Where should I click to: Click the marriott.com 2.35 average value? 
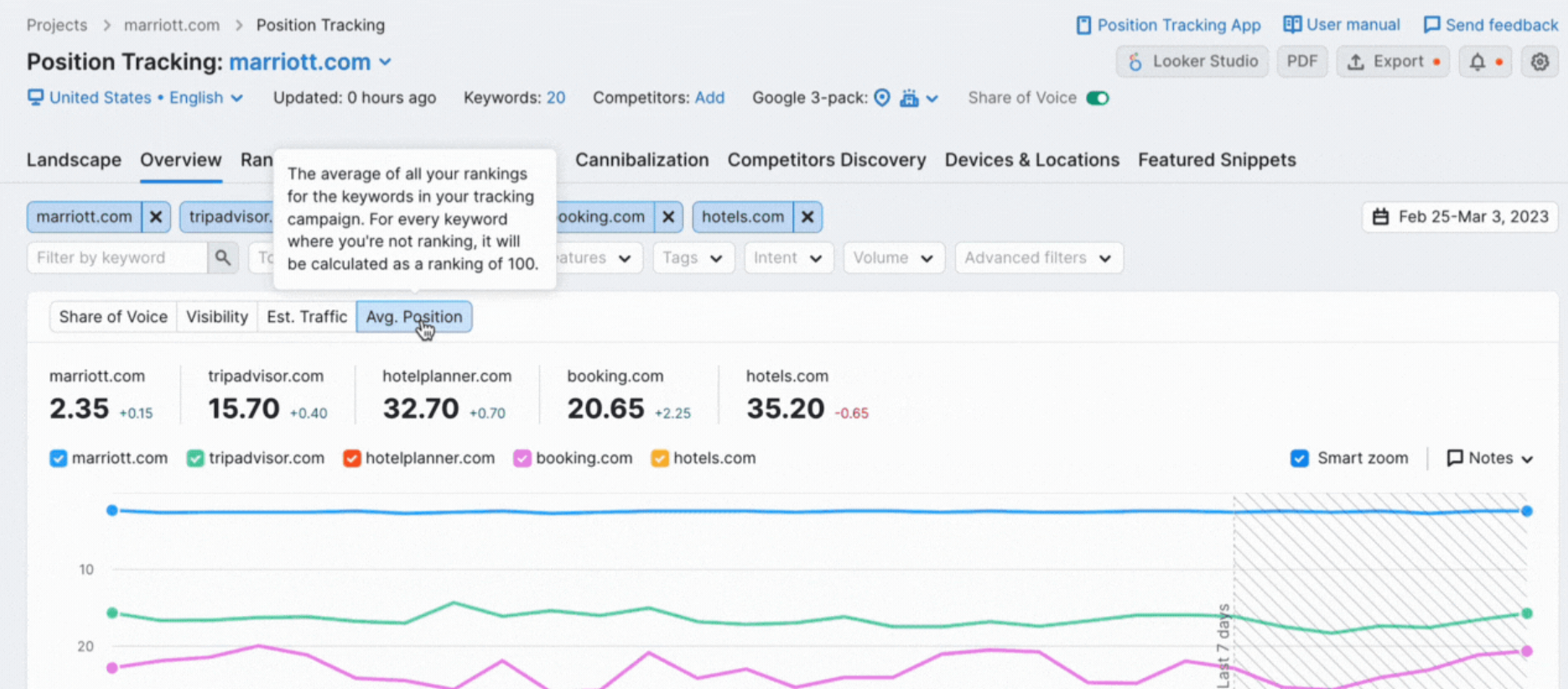click(79, 408)
